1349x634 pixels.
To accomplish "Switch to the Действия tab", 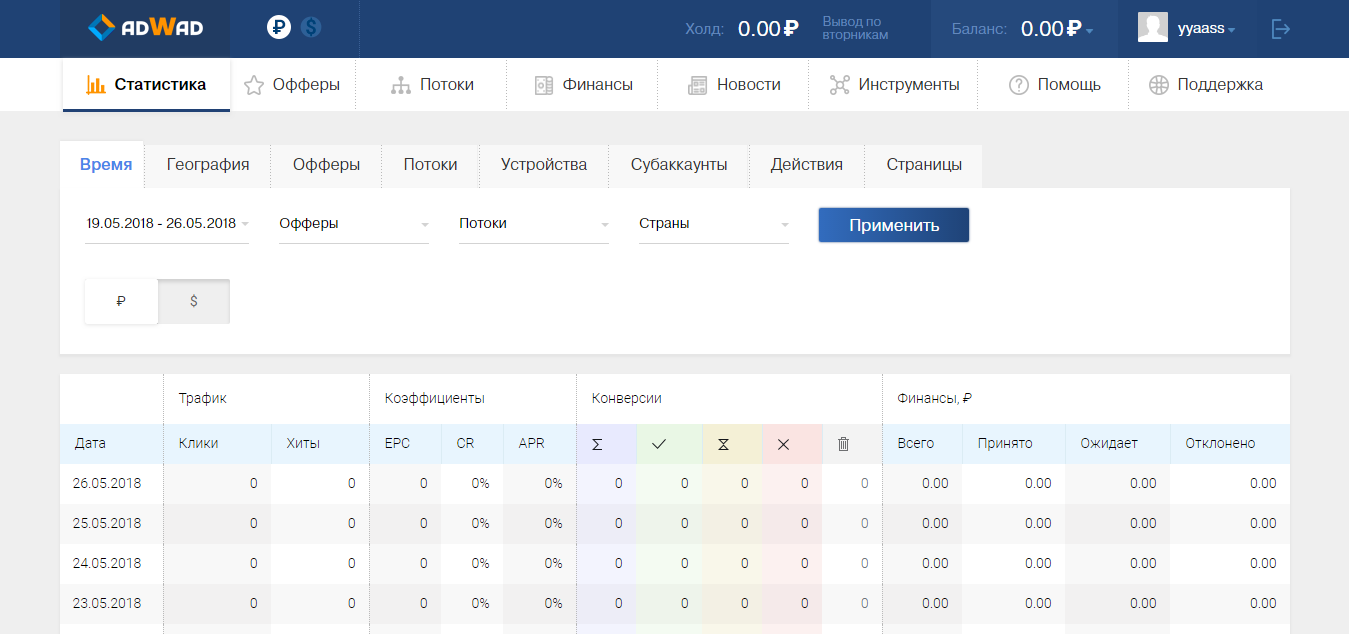I will [x=806, y=165].
